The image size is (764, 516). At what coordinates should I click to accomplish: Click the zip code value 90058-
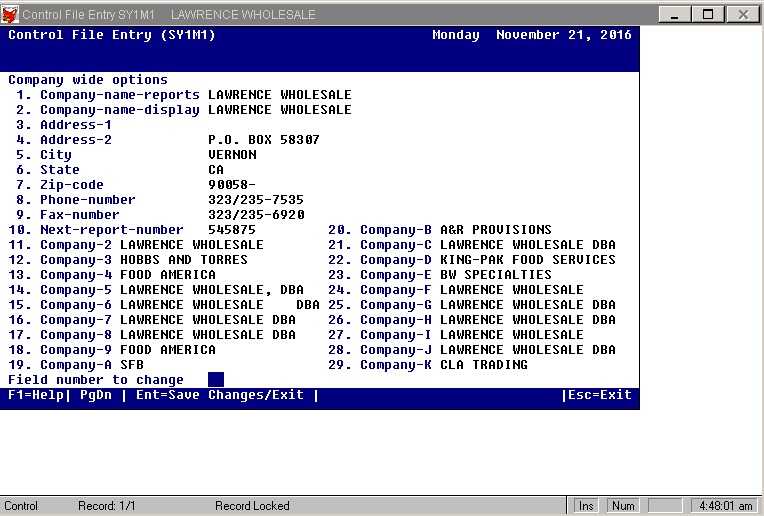pos(232,185)
